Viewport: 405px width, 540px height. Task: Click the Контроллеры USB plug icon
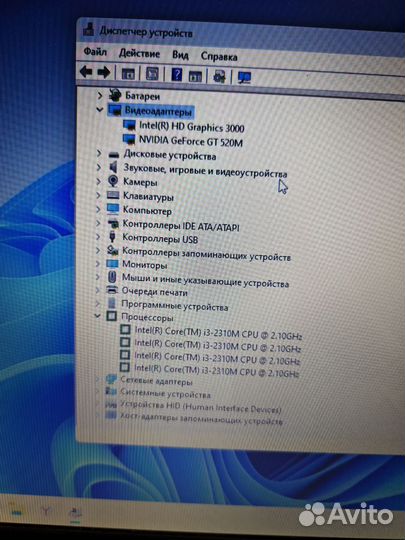(x=112, y=237)
